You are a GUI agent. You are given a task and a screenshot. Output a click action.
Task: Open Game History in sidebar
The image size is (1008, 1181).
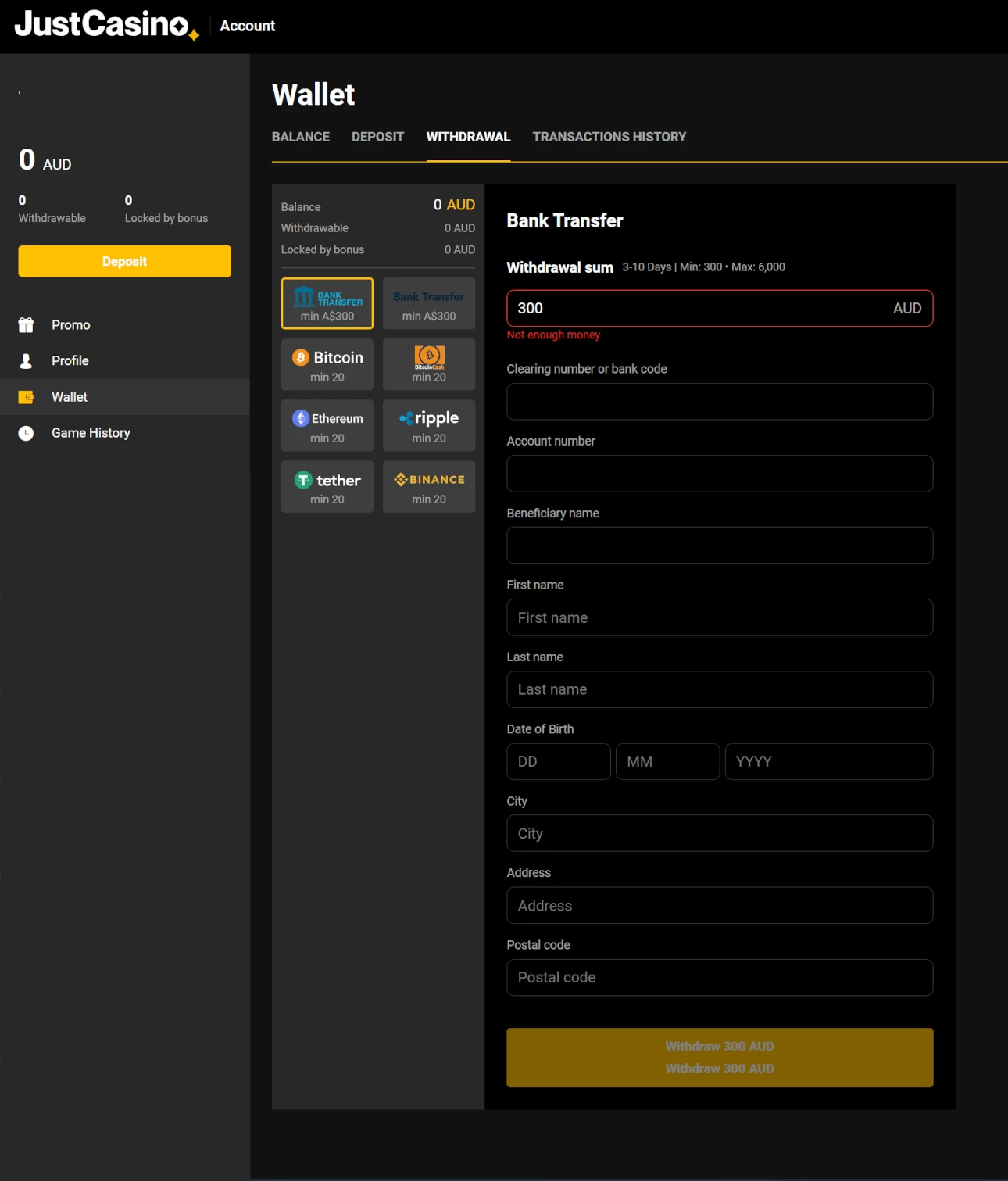(x=91, y=433)
